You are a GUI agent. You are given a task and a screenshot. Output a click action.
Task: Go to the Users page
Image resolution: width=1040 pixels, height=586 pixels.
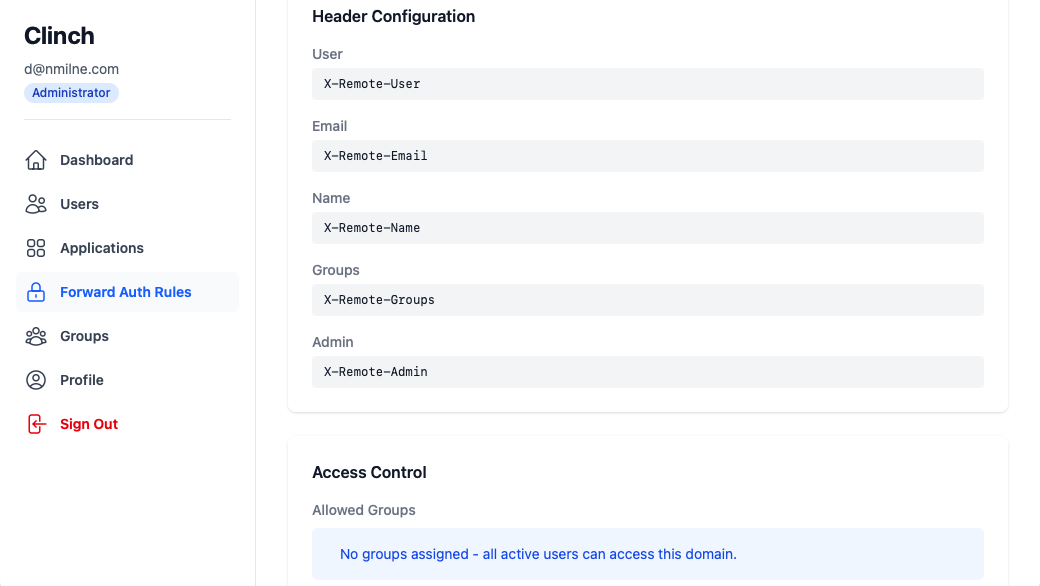pyautogui.click(x=79, y=204)
